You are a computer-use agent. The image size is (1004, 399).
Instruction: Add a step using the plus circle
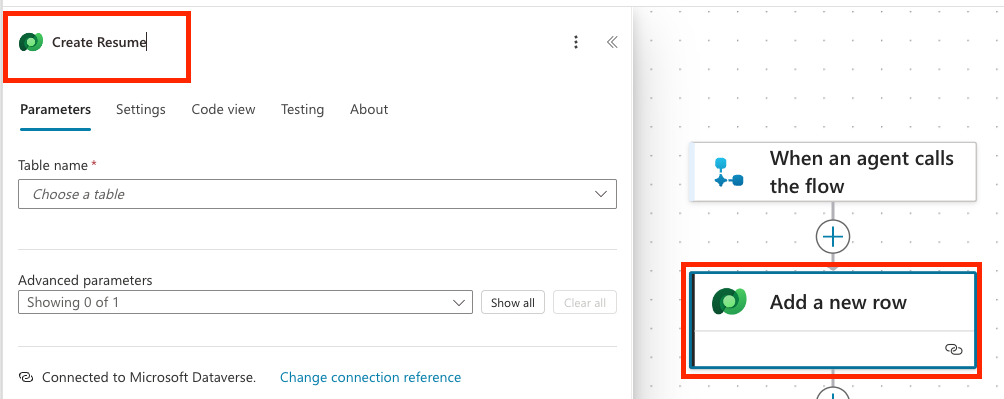point(832,238)
